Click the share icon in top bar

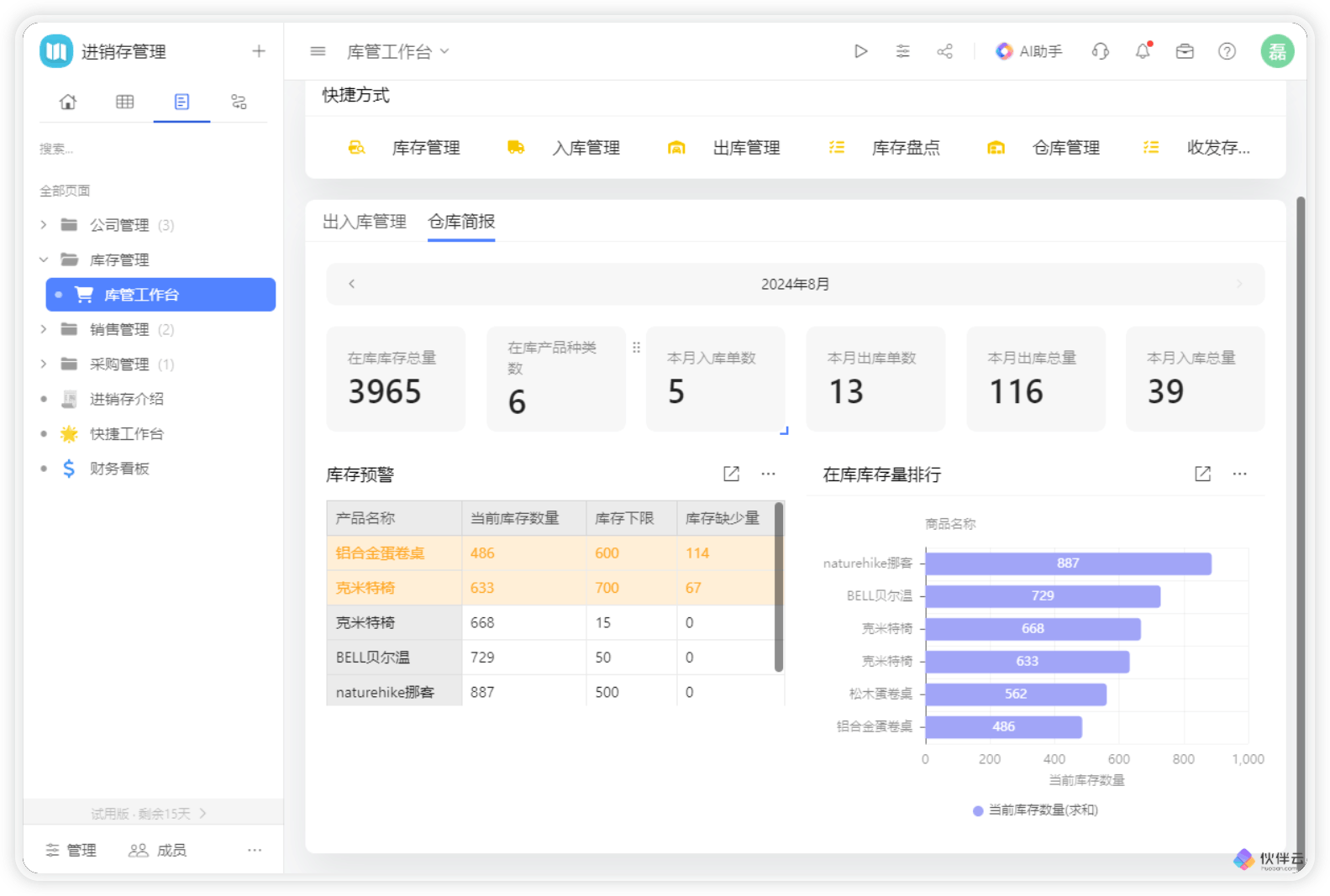(944, 51)
